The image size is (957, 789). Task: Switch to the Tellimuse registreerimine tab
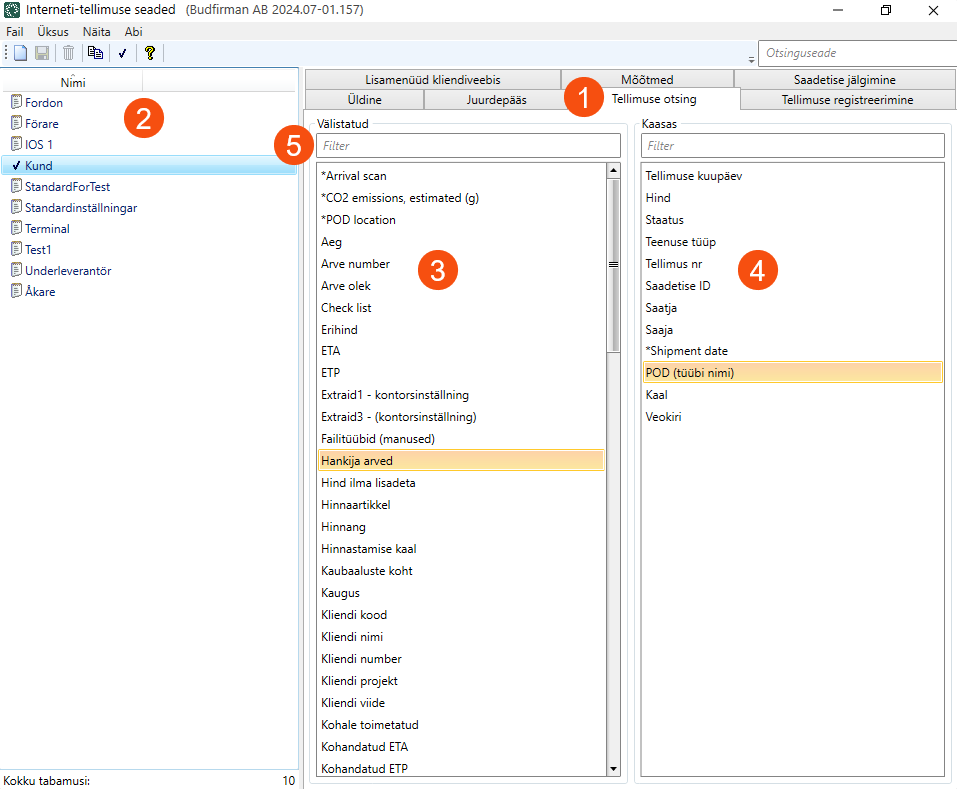pyautogui.click(x=846, y=100)
